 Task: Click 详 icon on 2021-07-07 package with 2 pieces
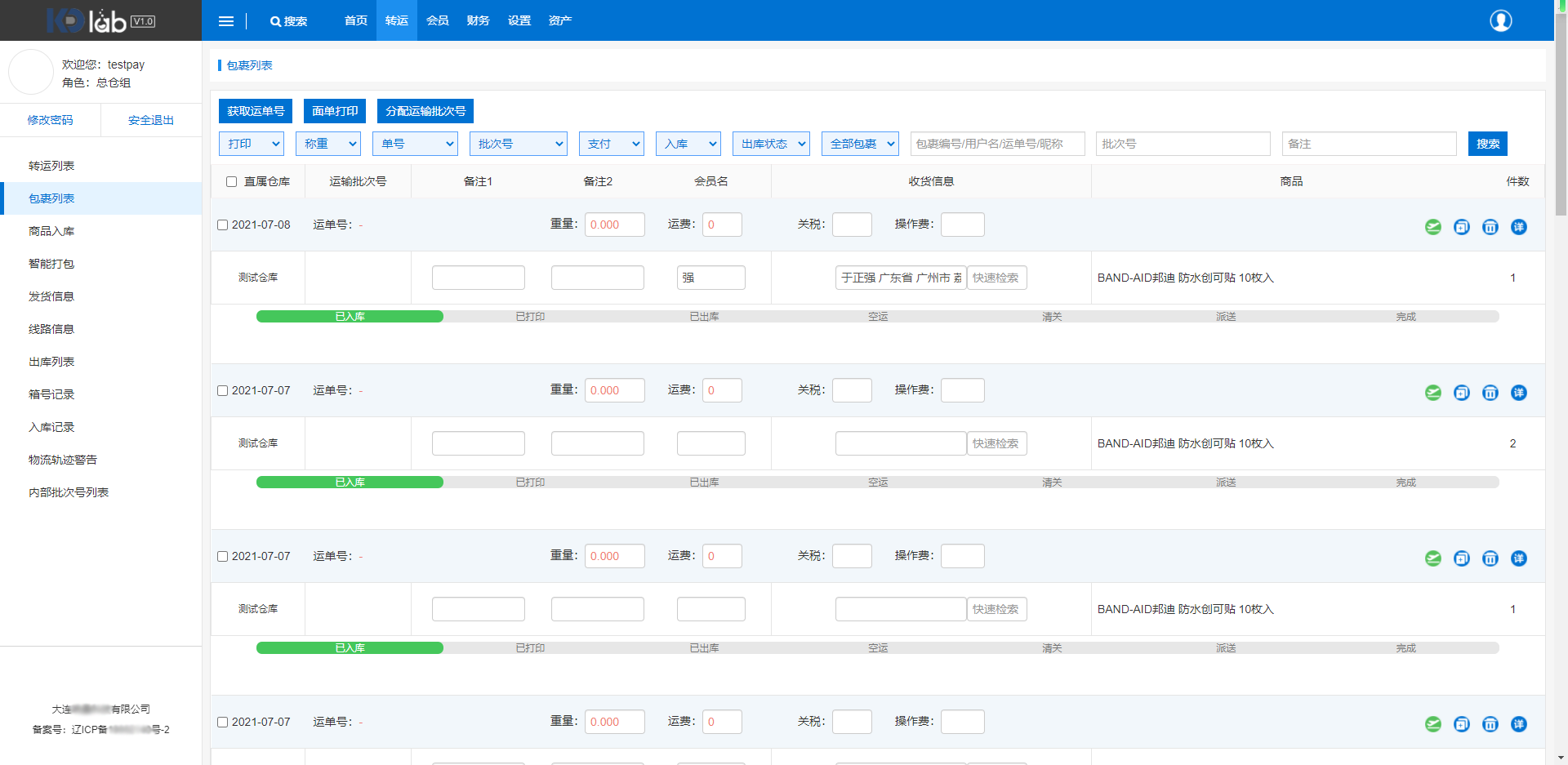[x=1519, y=393]
